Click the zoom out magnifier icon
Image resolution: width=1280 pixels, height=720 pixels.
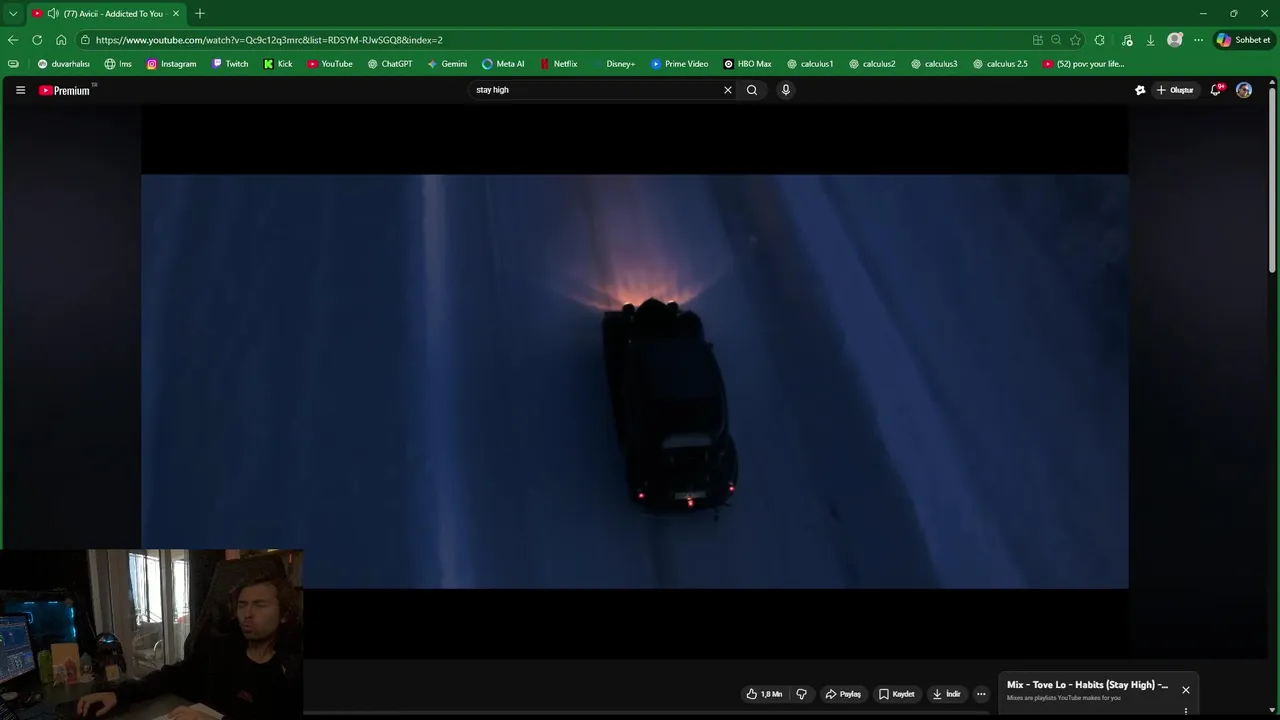click(x=1056, y=40)
